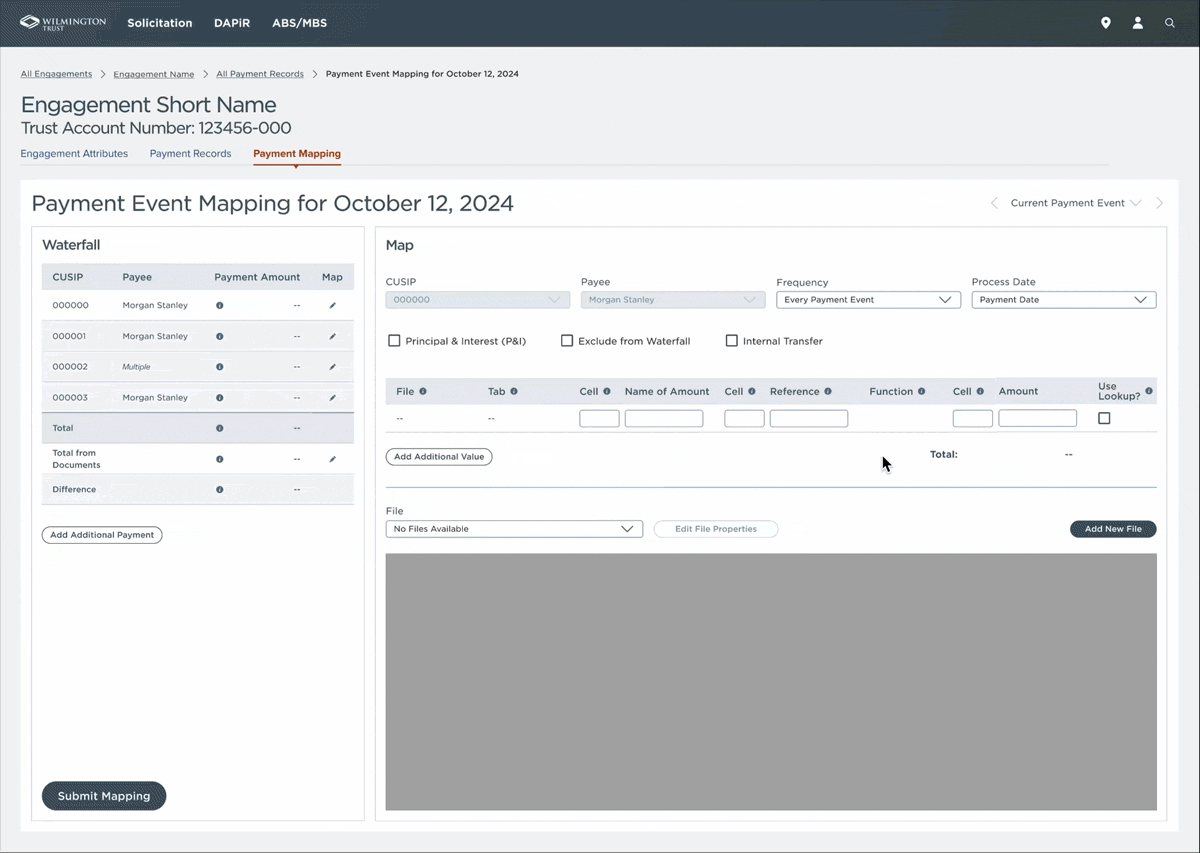Open the No Files Available dropdown
The width and height of the screenshot is (1200, 853).
513,529
